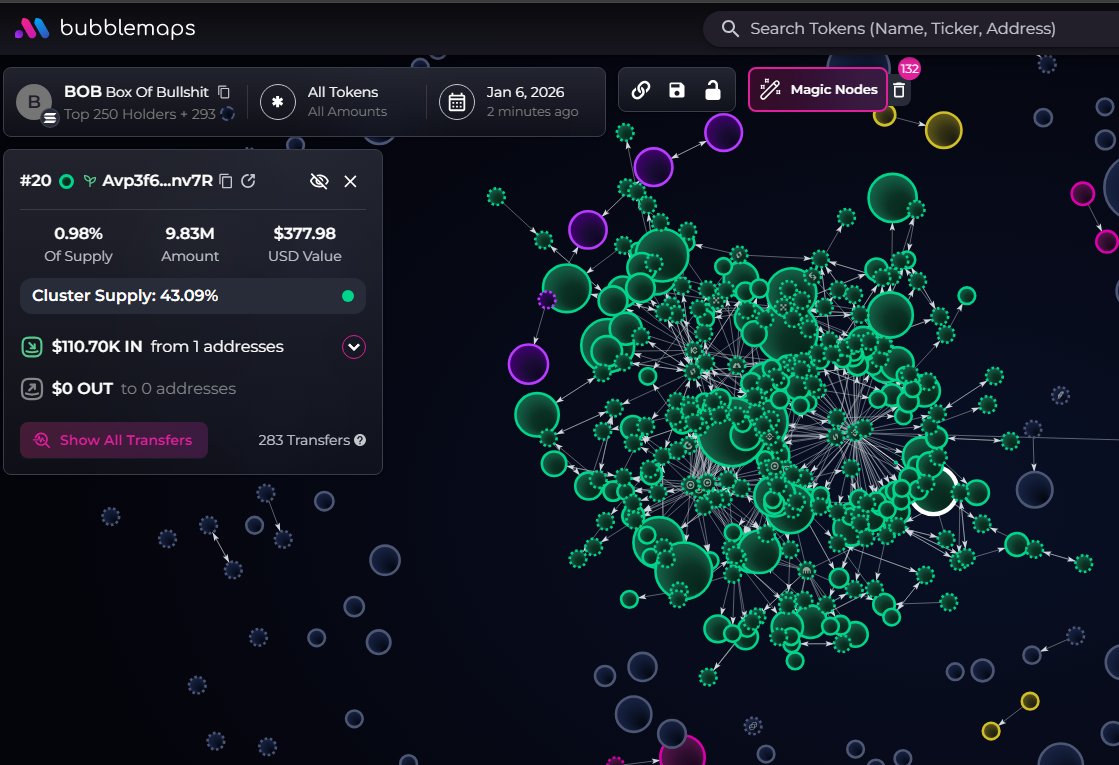Select the white-outlined highlighted bubble
Viewport: 1119px width, 765px height.
tap(933, 491)
